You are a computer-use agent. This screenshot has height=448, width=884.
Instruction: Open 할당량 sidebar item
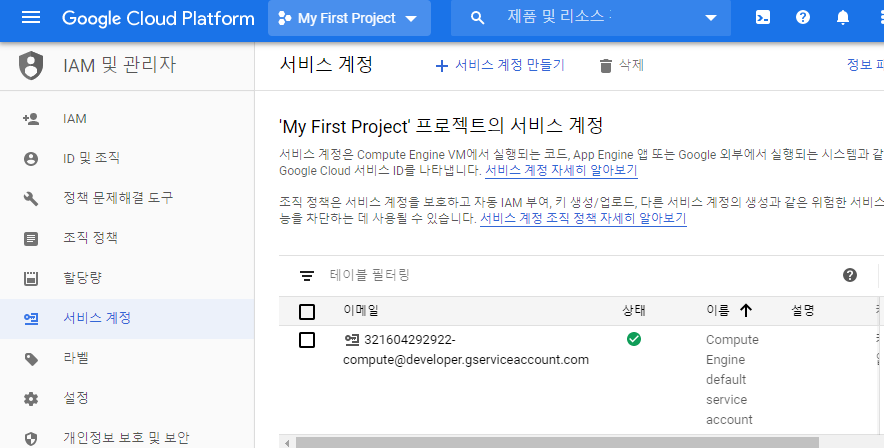pyautogui.click(x=127, y=278)
